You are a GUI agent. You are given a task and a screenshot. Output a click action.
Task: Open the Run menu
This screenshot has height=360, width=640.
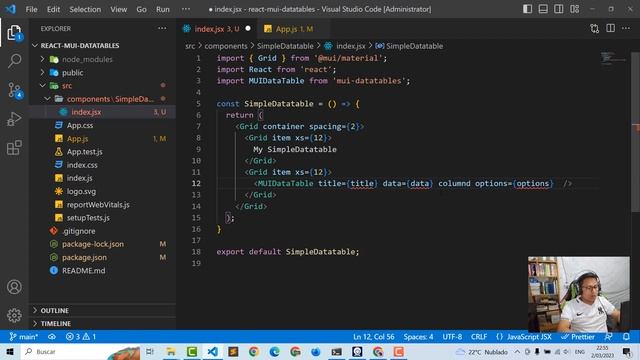[162, 9]
